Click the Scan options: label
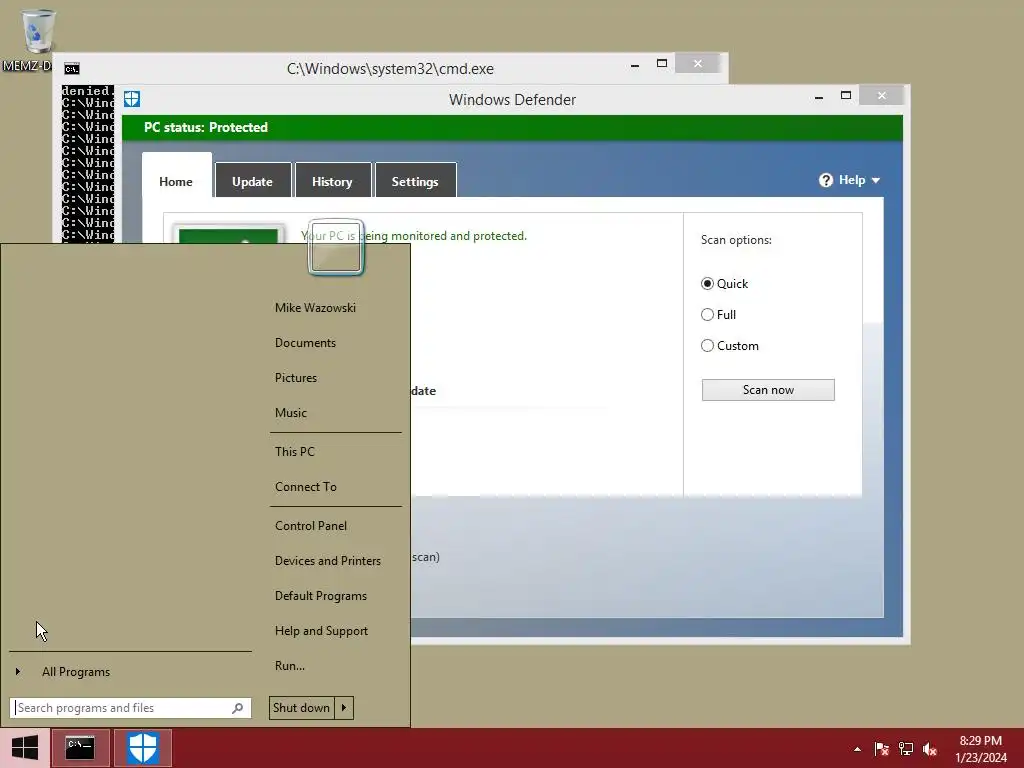The height and width of the screenshot is (768, 1024). click(x=736, y=240)
